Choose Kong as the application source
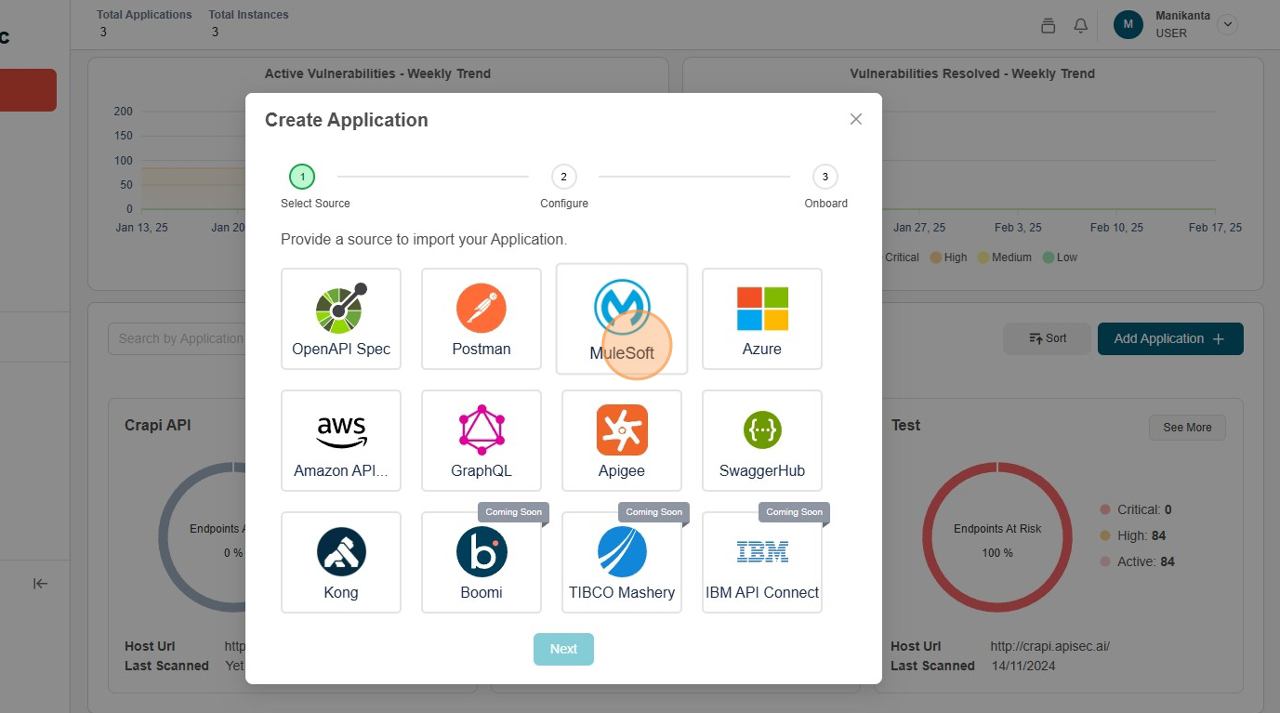The width and height of the screenshot is (1280, 713). tap(341, 562)
